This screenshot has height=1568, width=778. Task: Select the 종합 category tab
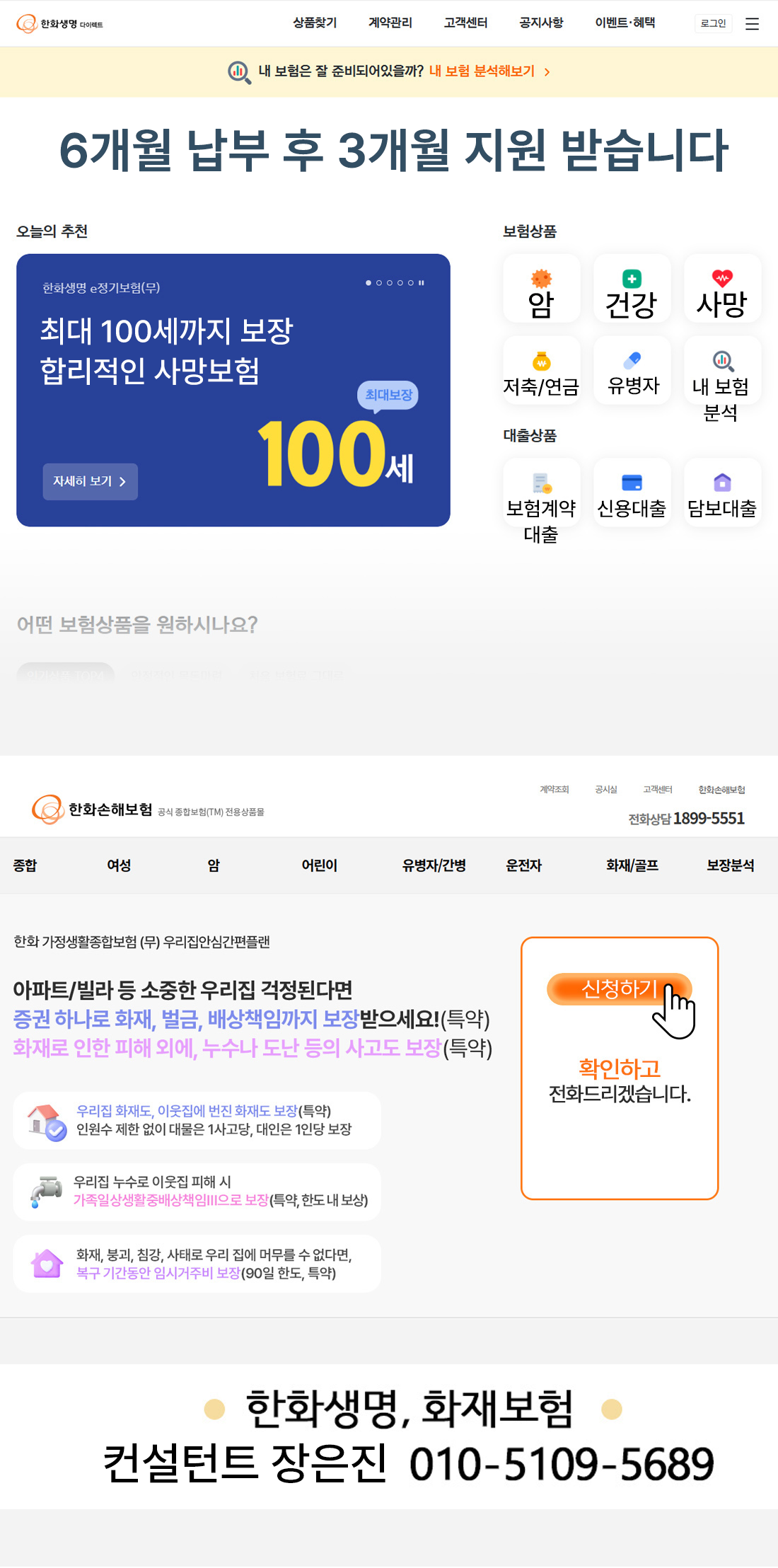point(25,865)
